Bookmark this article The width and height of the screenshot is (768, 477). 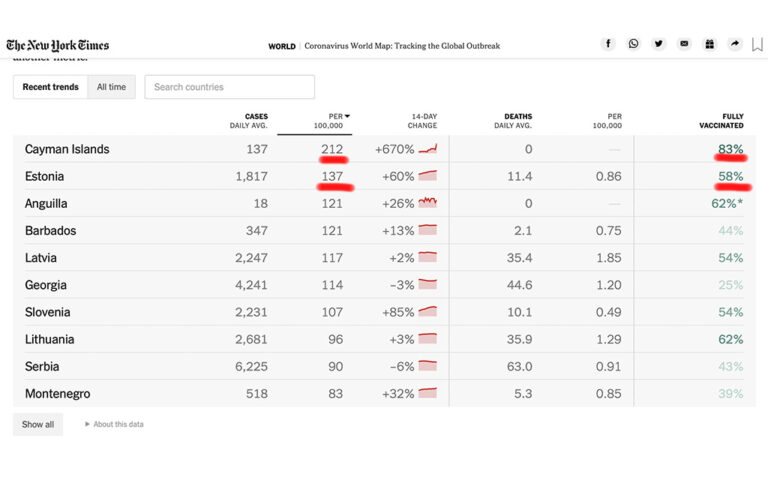pyautogui.click(x=757, y=44)
